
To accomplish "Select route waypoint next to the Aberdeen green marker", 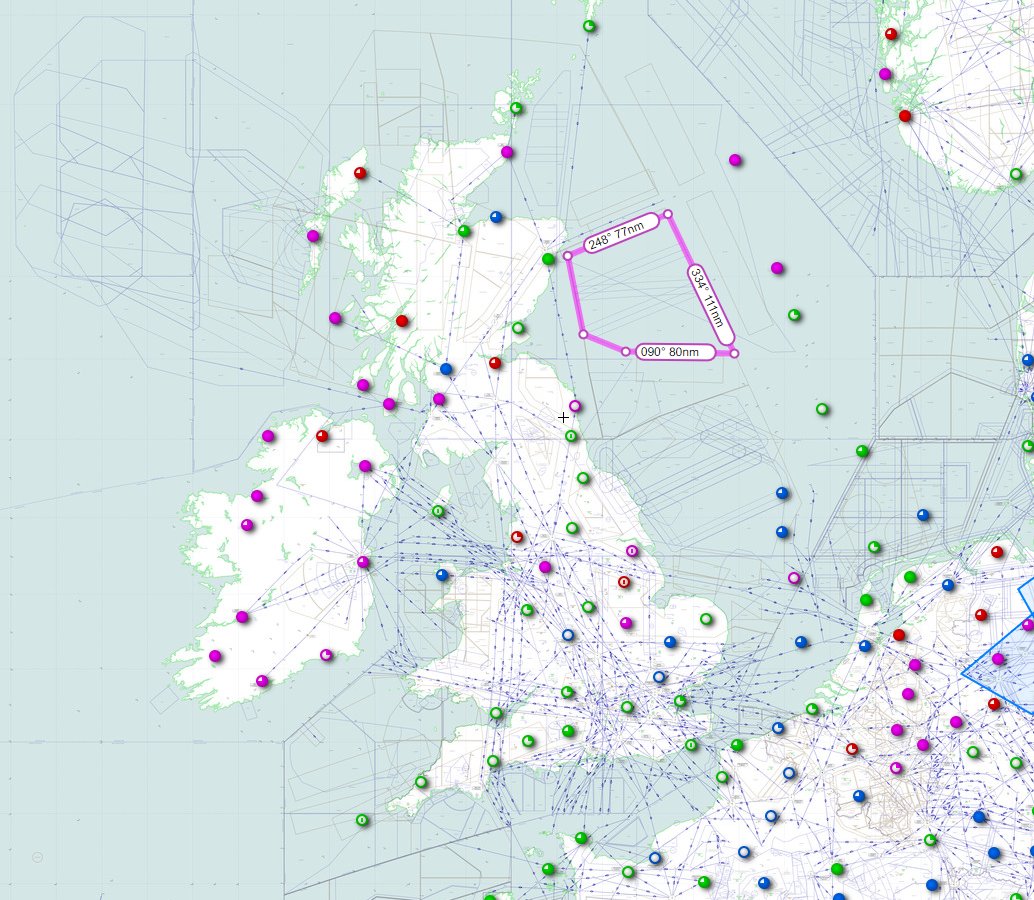I will click(567, 256).
